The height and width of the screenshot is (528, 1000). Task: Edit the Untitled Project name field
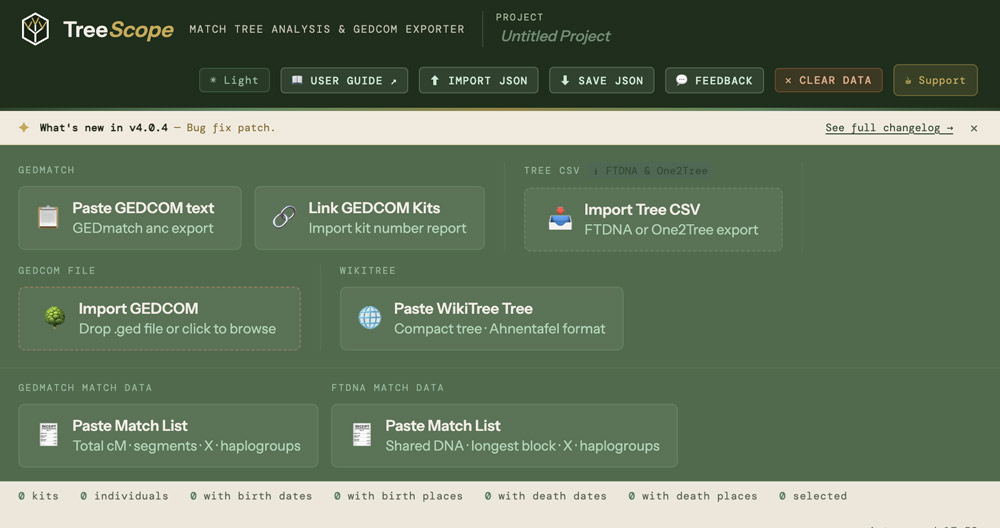coord(555,36)
